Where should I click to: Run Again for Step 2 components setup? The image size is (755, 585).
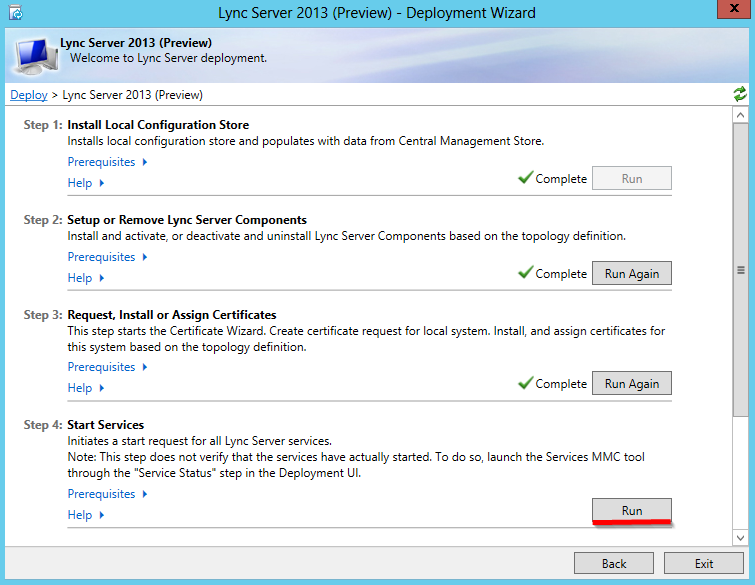(x=632, y=273)
